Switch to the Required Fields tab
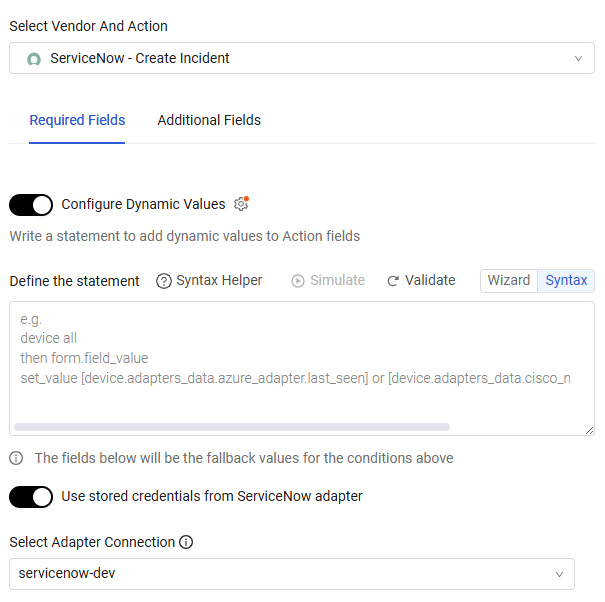Image resolution: width=605 pixels, height=602 pixels. point(77,120)
